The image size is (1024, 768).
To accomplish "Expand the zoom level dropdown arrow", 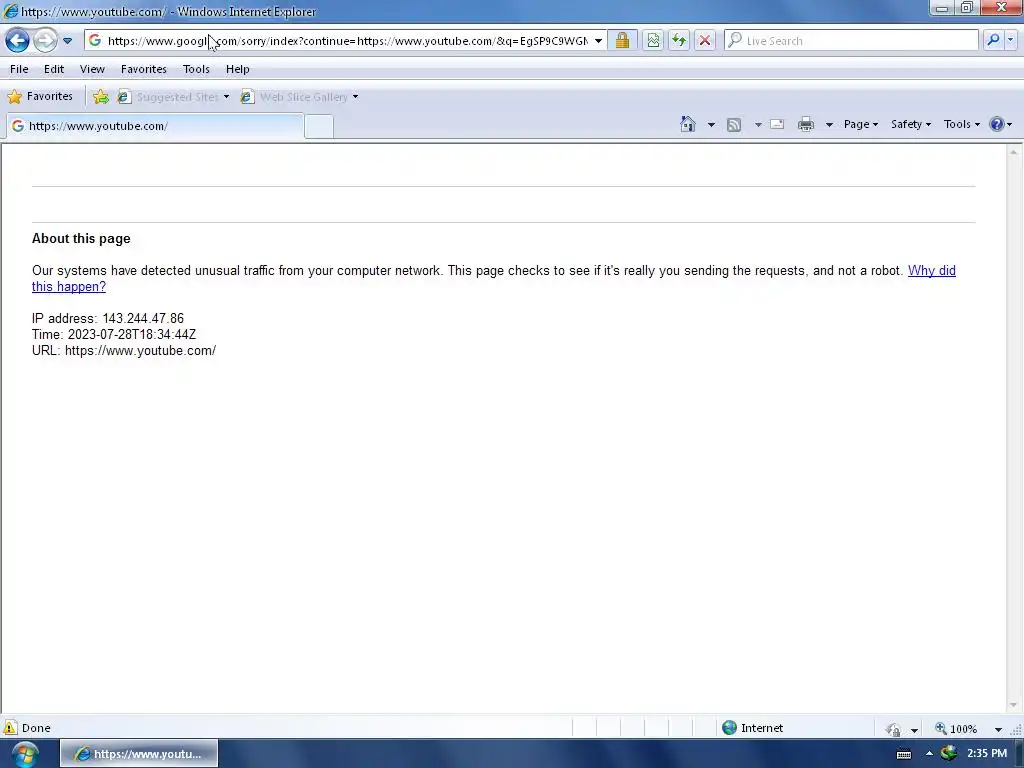I will [x=998, y=729].
